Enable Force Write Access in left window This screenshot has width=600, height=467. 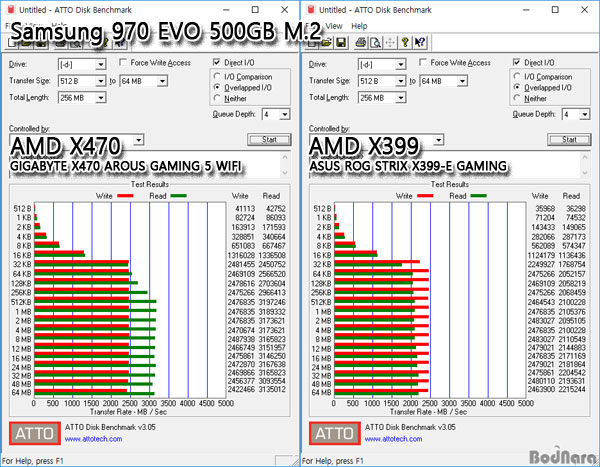pos(122,63)
